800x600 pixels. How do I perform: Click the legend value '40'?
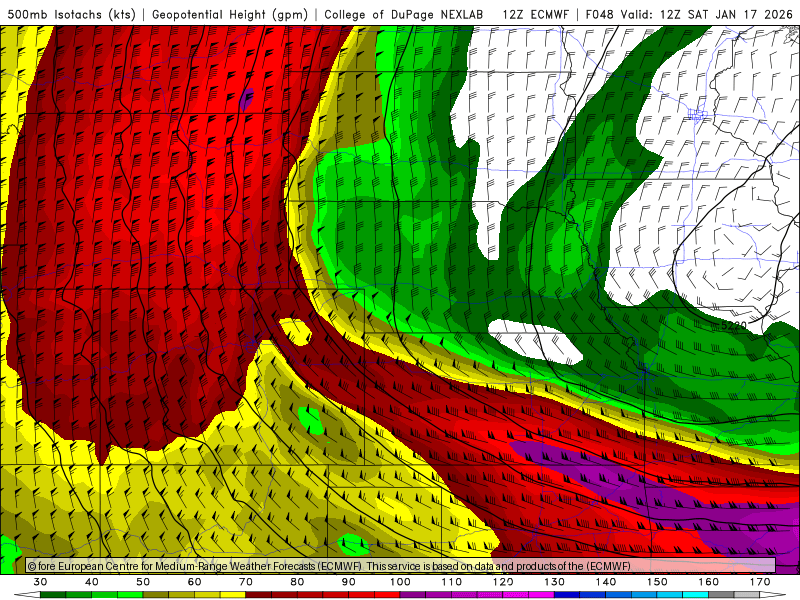92,582
